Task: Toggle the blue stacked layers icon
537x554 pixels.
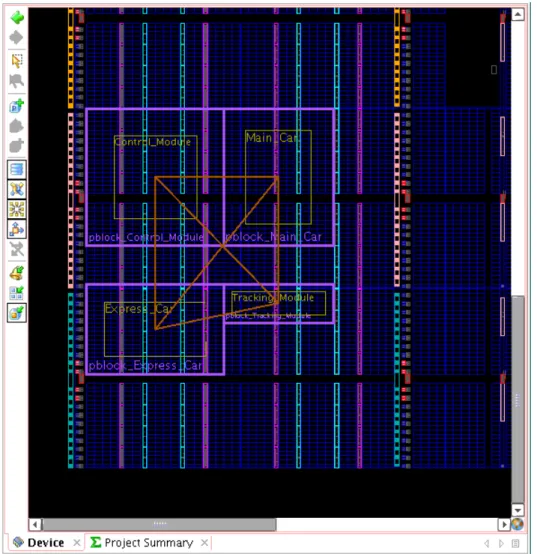Action: 17,170
